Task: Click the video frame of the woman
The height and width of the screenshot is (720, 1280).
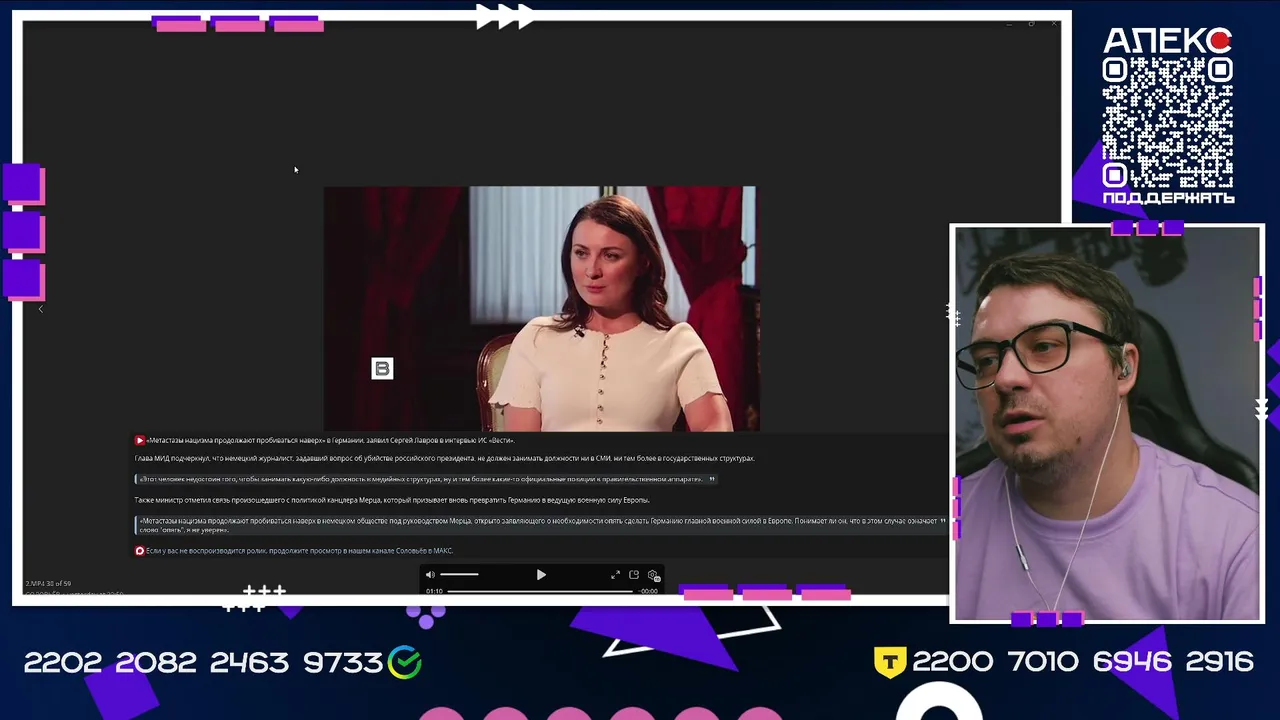Action: coord(541,308)
